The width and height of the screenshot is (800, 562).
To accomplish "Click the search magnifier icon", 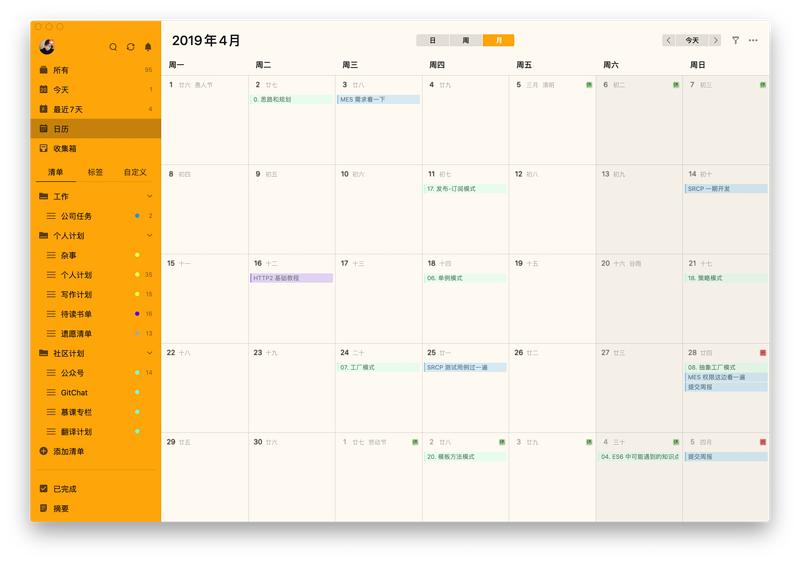I will (x=113, y=47).
